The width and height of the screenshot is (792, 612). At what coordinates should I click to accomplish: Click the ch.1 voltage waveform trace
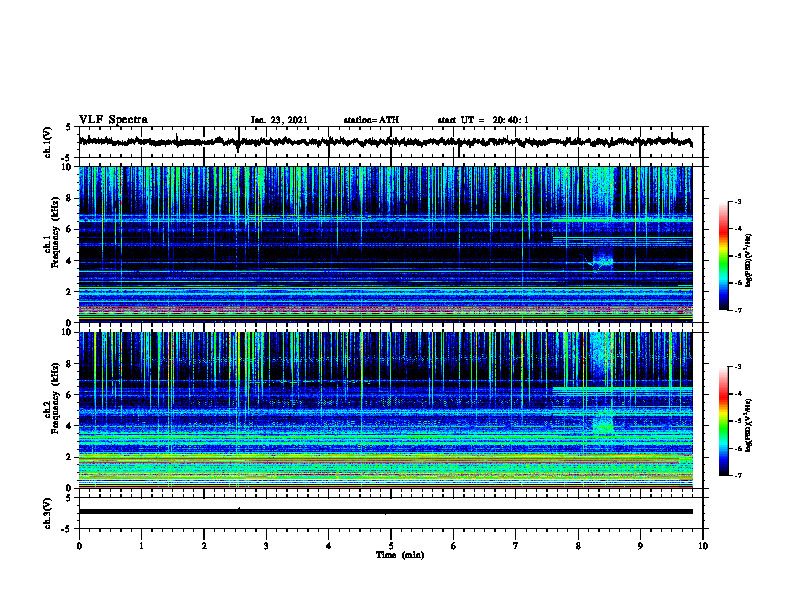pyautogui.click(x=385, y=142)
